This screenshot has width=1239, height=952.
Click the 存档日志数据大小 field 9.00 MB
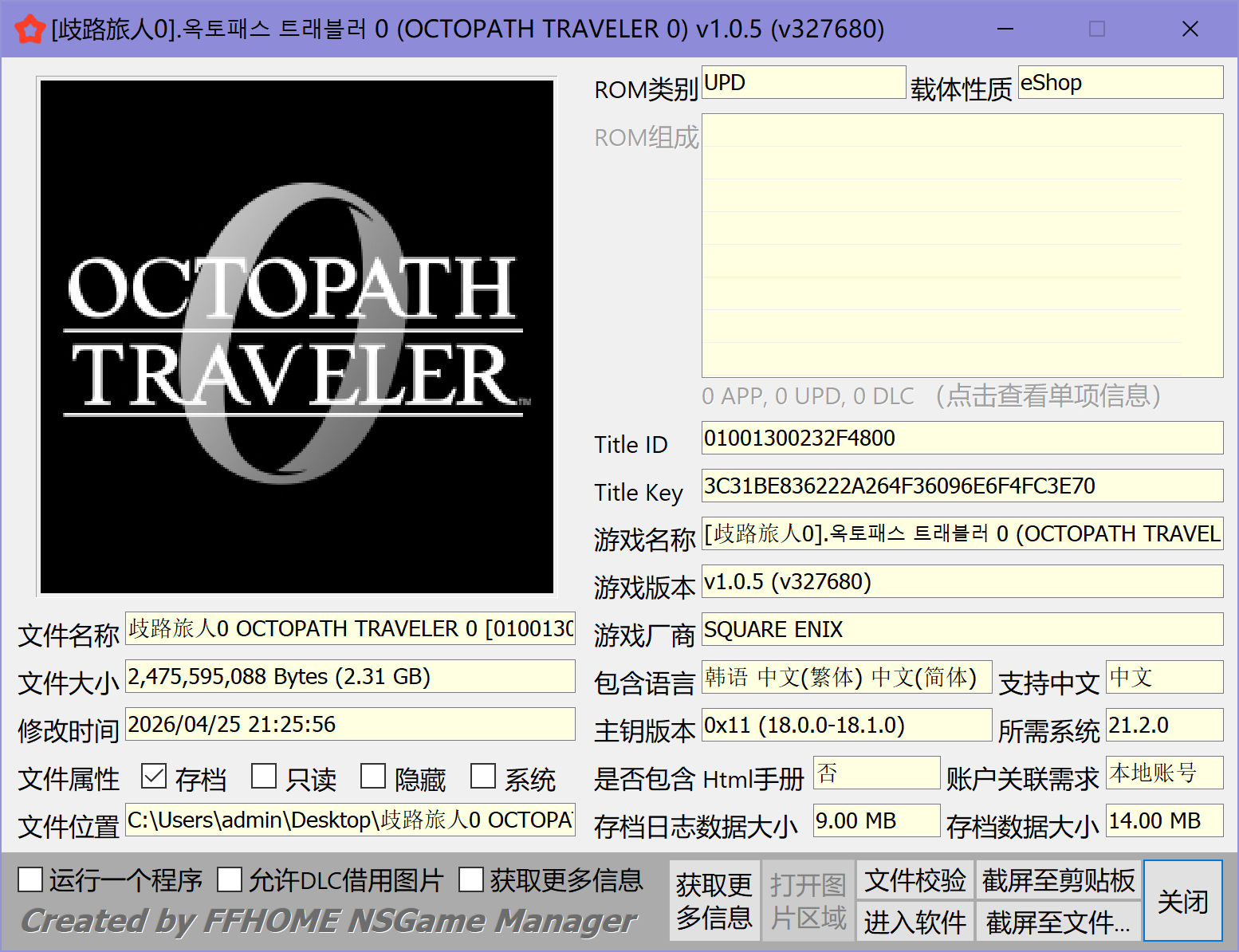(877, 820)
